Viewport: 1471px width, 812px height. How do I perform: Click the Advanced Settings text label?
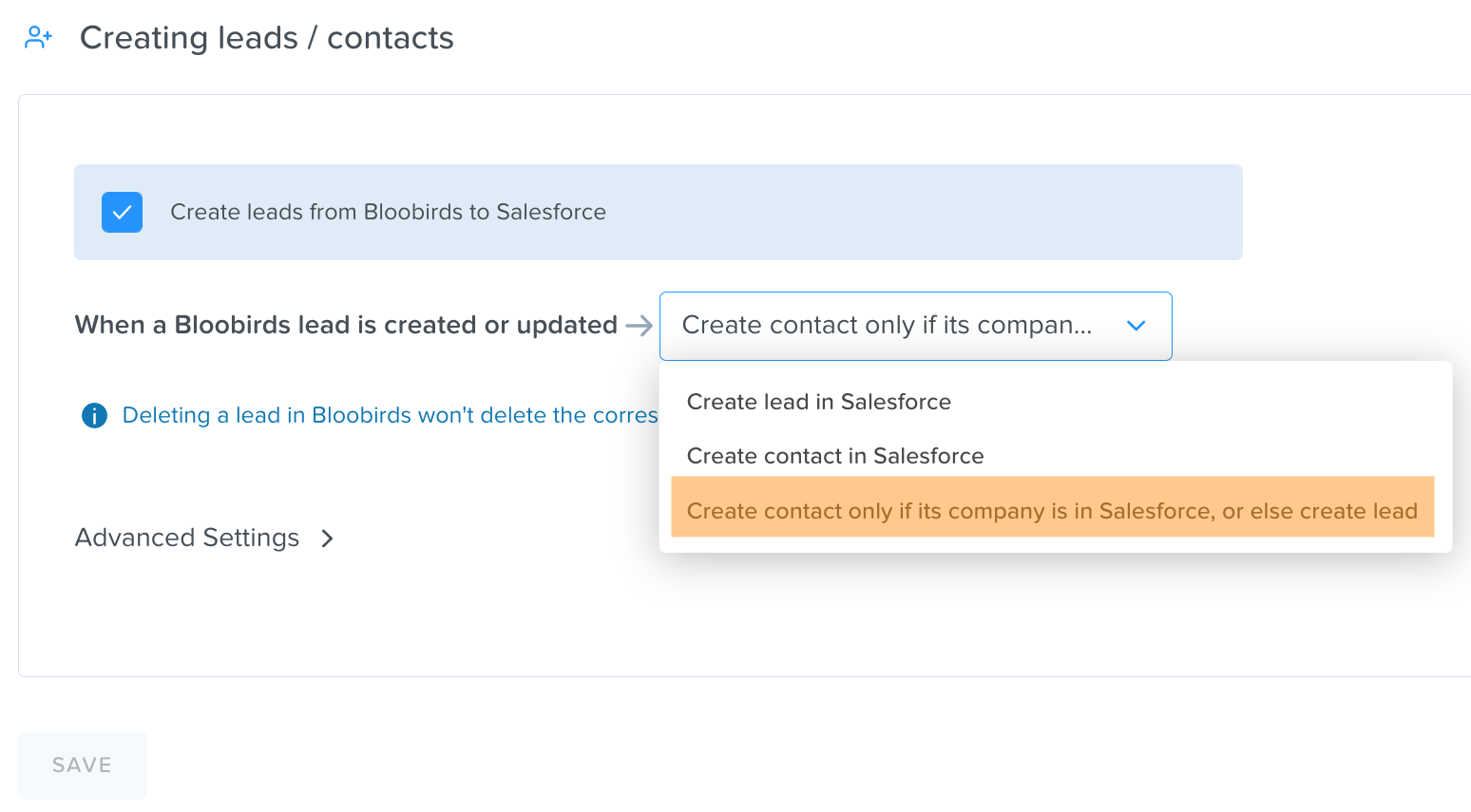[x=187, y=538]
